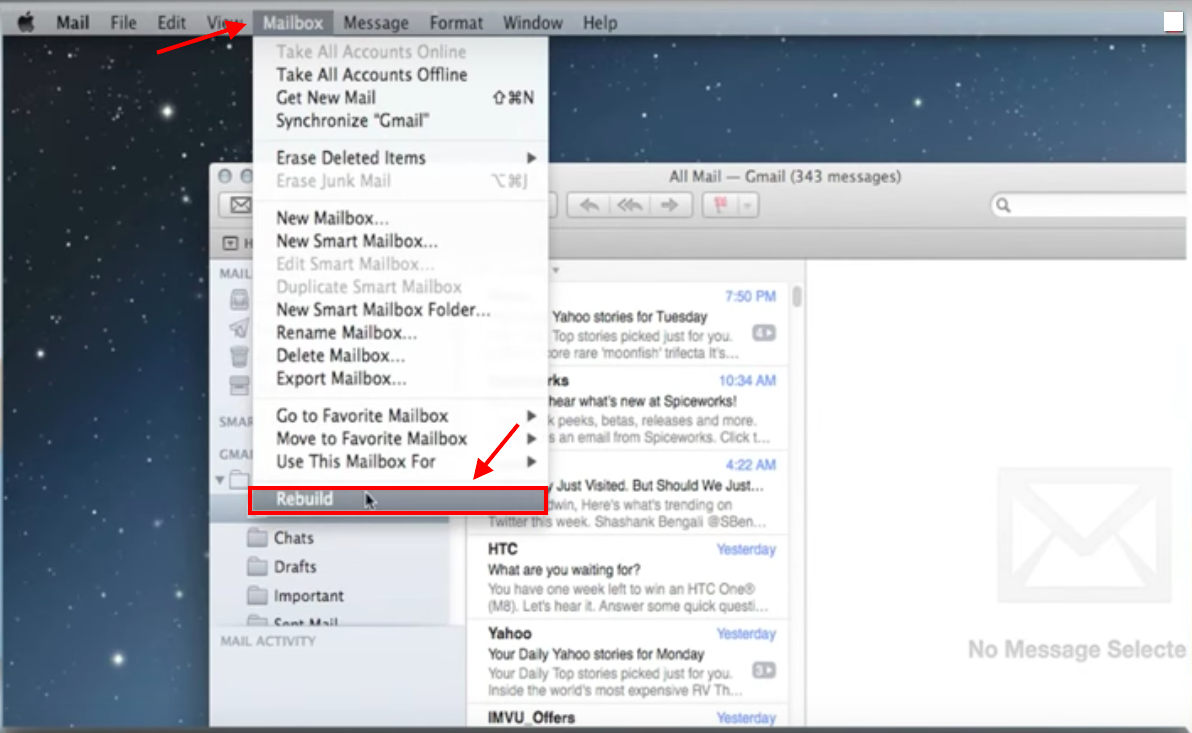Viewport: 1192px width, 733px height.
Task: Open the flag color dropdown arrow
Action: pos(746,205)
